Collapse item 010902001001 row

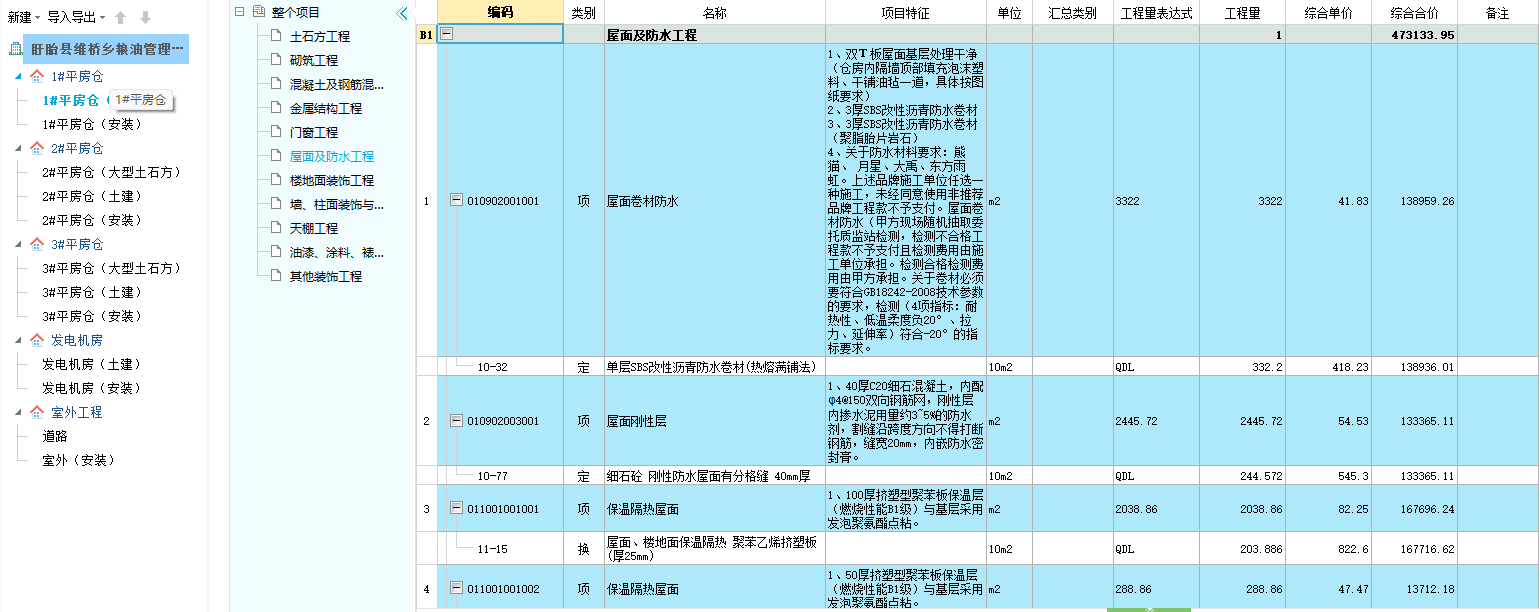[x=457, y=200]
